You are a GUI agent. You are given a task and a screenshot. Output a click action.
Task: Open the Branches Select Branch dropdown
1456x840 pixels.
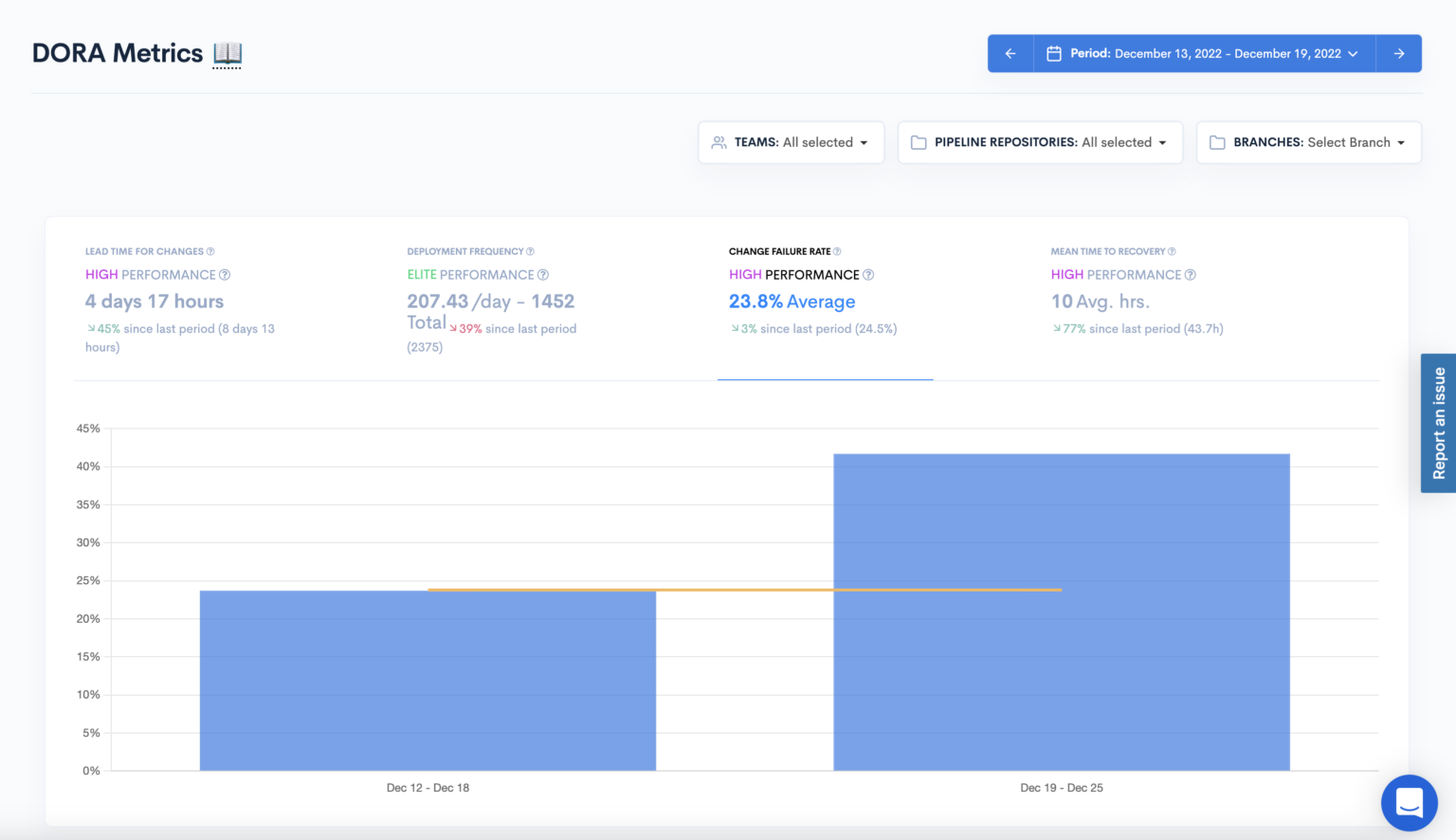1308,141
